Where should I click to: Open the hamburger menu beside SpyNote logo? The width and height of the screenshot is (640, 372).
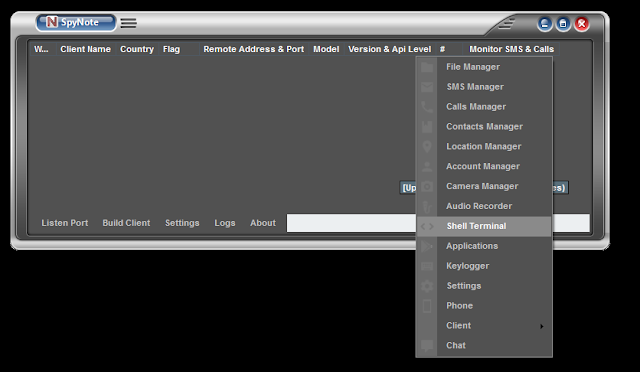(x=129, y=23)
